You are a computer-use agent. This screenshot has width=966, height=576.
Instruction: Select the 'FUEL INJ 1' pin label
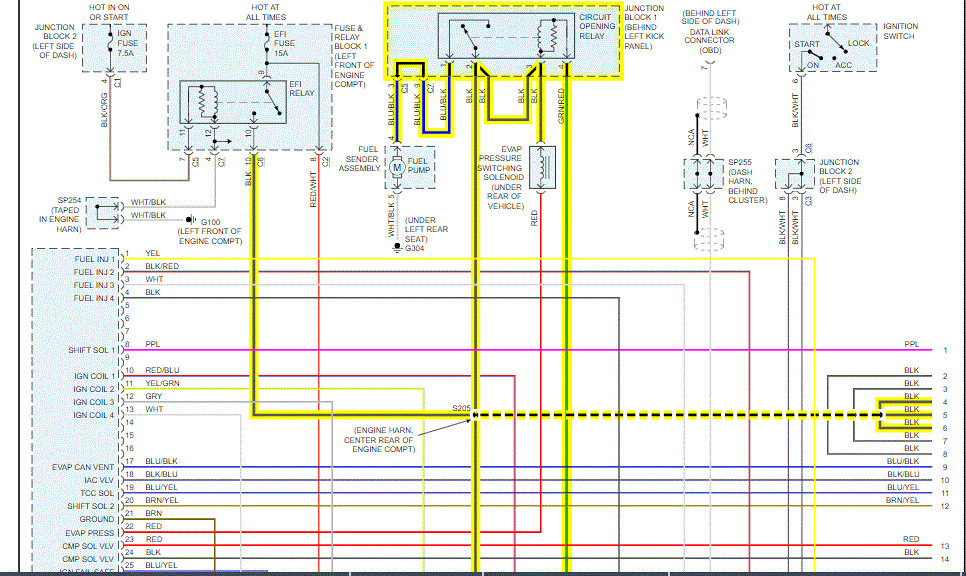click(94, 259)
